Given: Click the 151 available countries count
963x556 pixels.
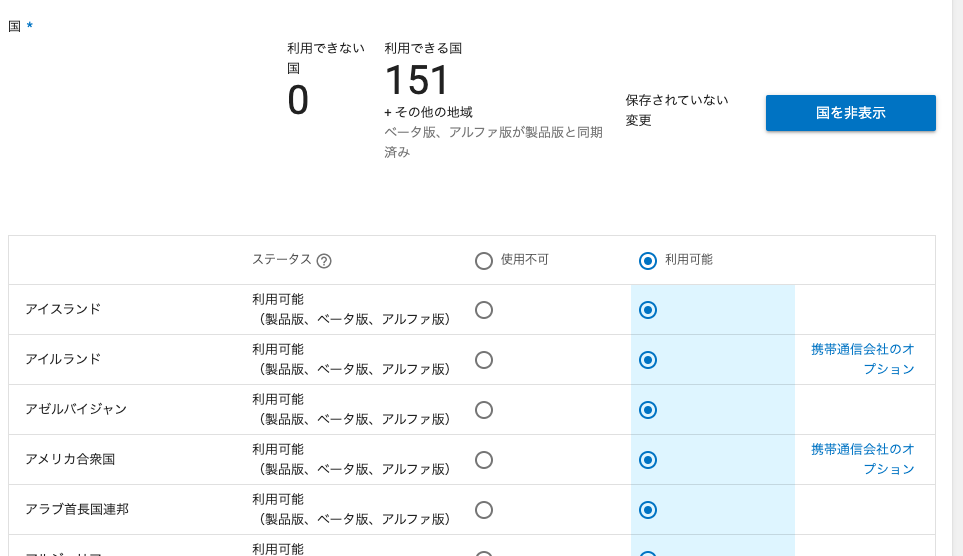Looking at the screenshot, I should [417, 80].
